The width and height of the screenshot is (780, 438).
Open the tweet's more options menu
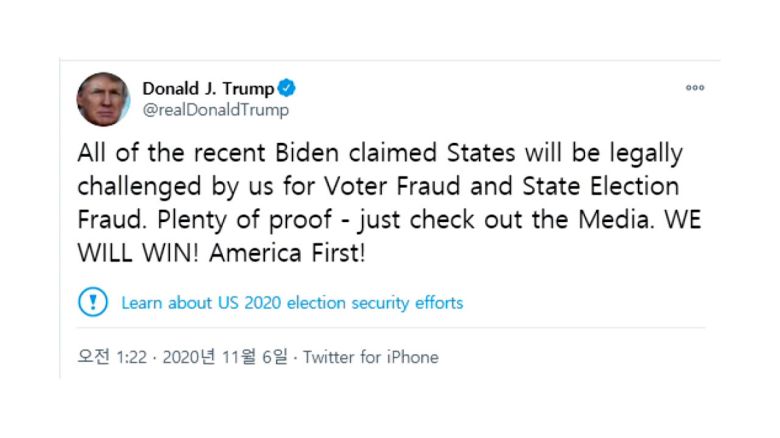tap(694, 88)
